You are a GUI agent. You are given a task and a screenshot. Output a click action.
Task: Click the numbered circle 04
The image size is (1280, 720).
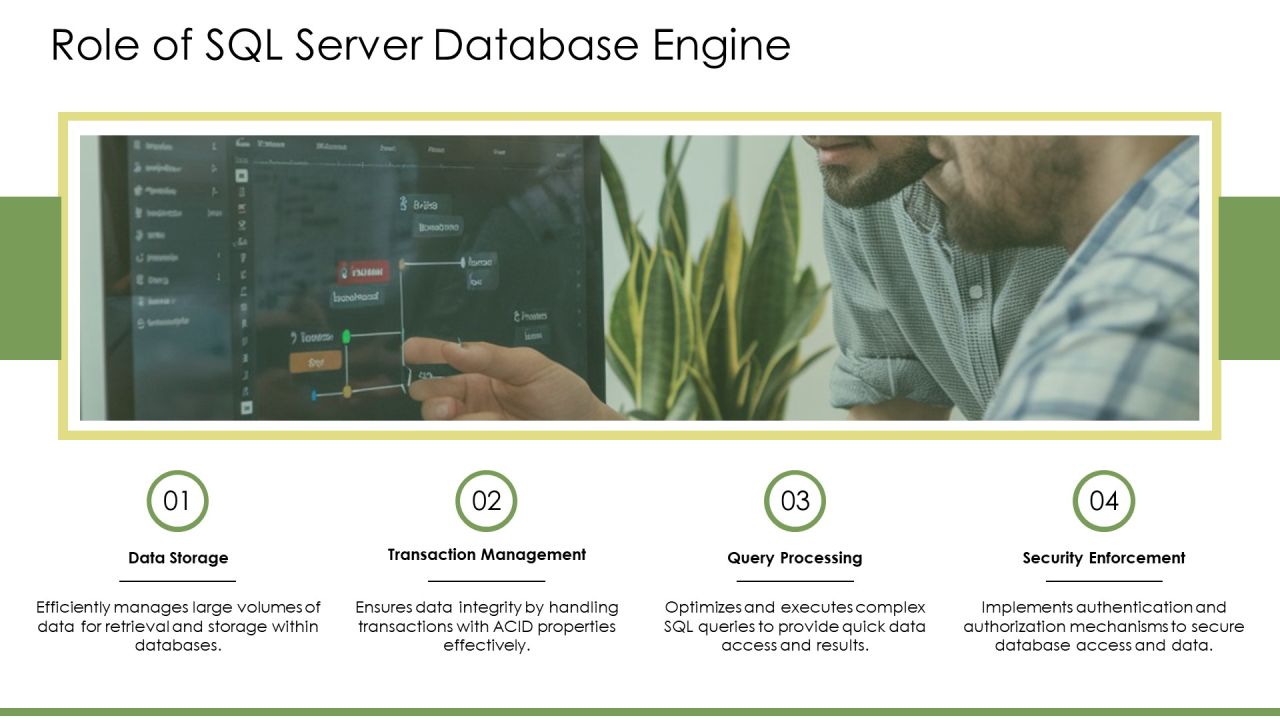pos(1104,500)
